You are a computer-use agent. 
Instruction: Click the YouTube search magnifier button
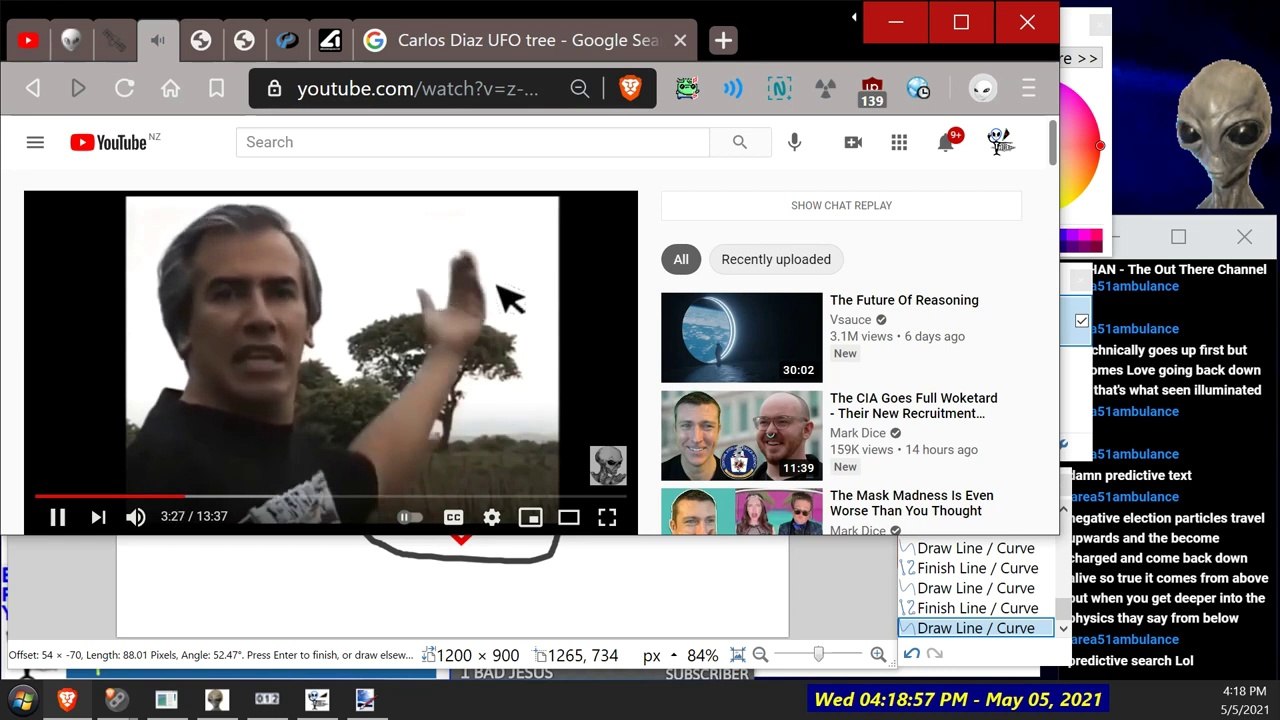pyautogui.click(x=740, y=142)
